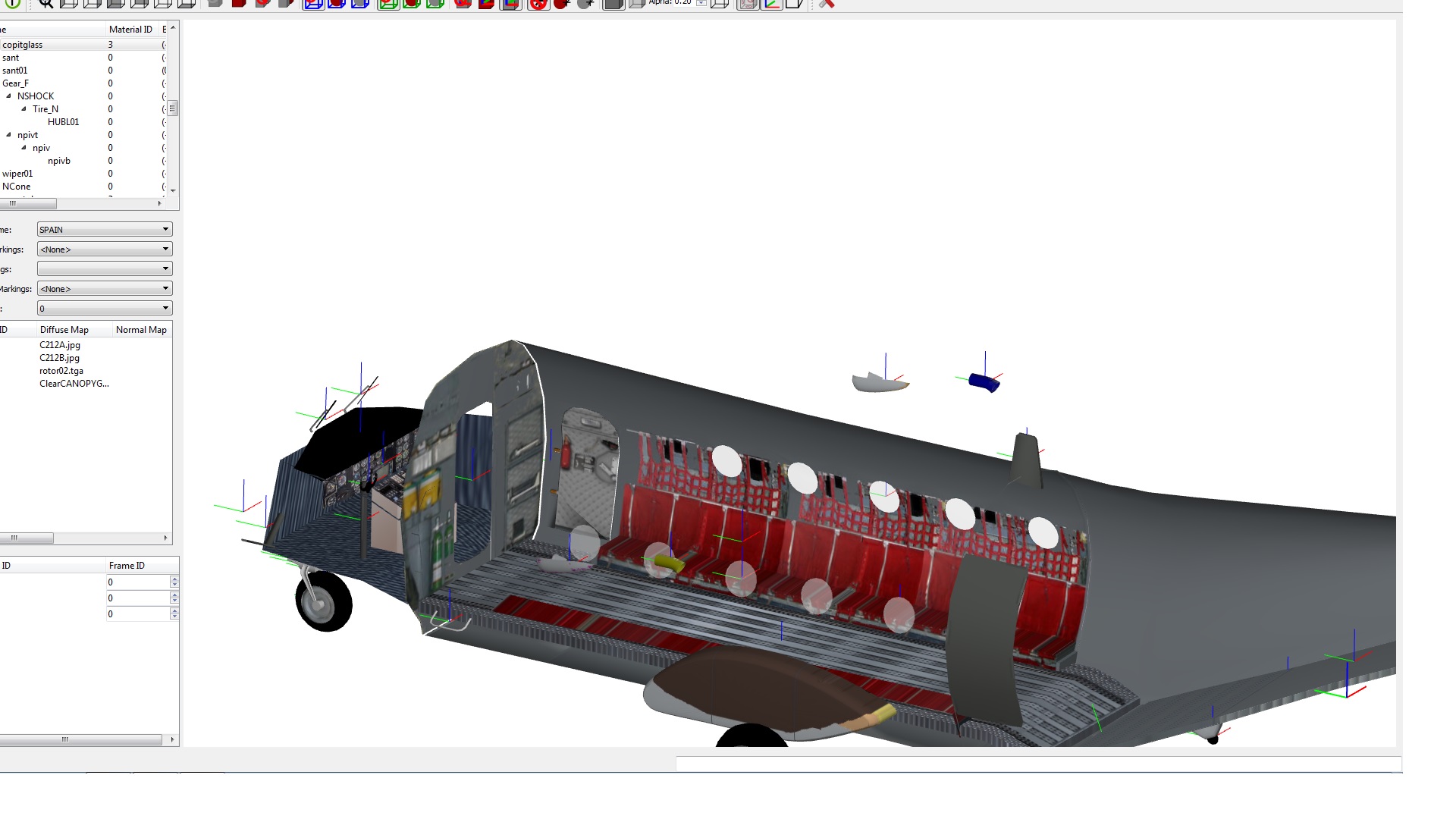Collapse the npivt tree node
Viewport: 1456px width, 819px height.
point(9,134)
